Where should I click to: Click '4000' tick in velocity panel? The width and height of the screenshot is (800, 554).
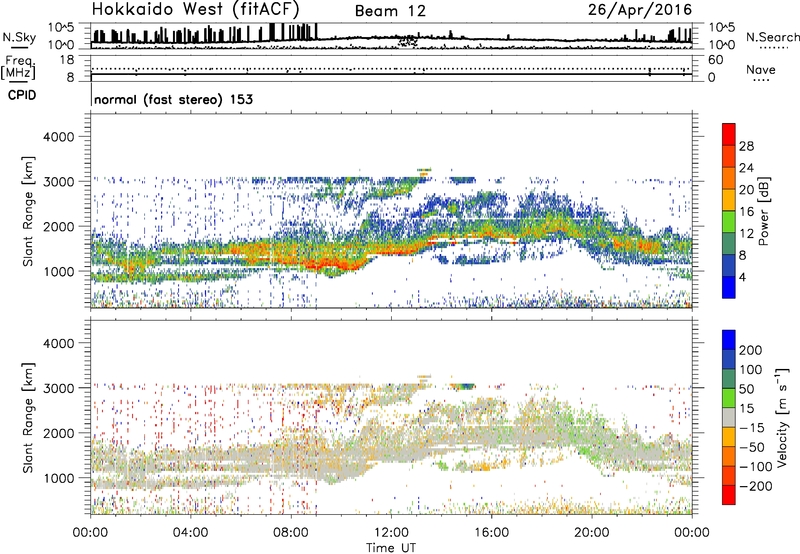point(59,343)
